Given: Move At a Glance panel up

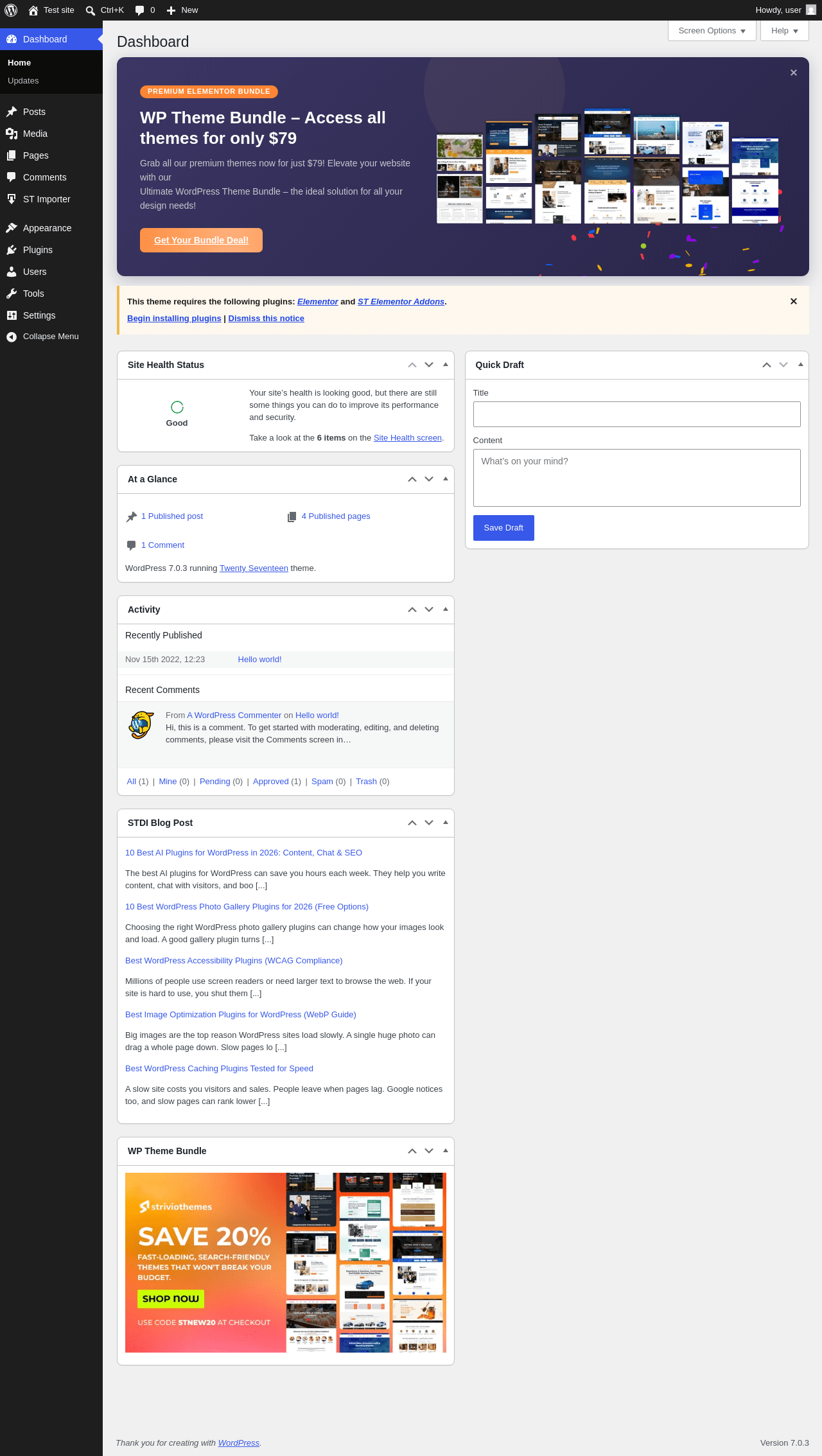Looking at the screenshot, I should click(412, 479).
